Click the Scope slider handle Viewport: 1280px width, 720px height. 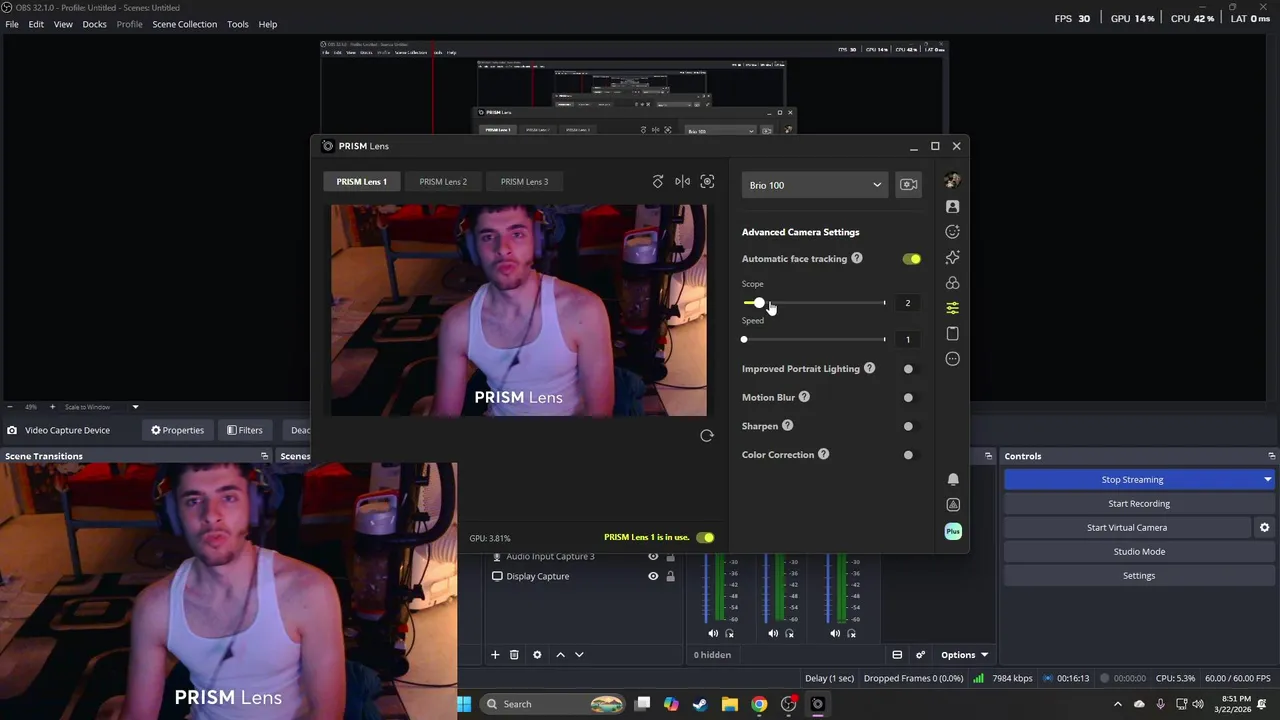pos(759,303)
